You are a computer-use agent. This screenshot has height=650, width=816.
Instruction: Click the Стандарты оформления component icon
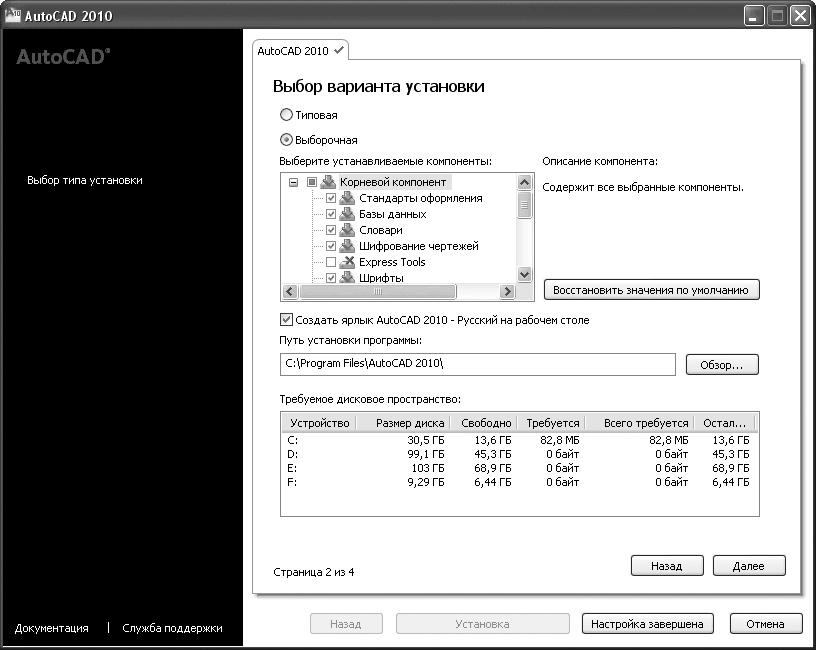tap(347, 198)
